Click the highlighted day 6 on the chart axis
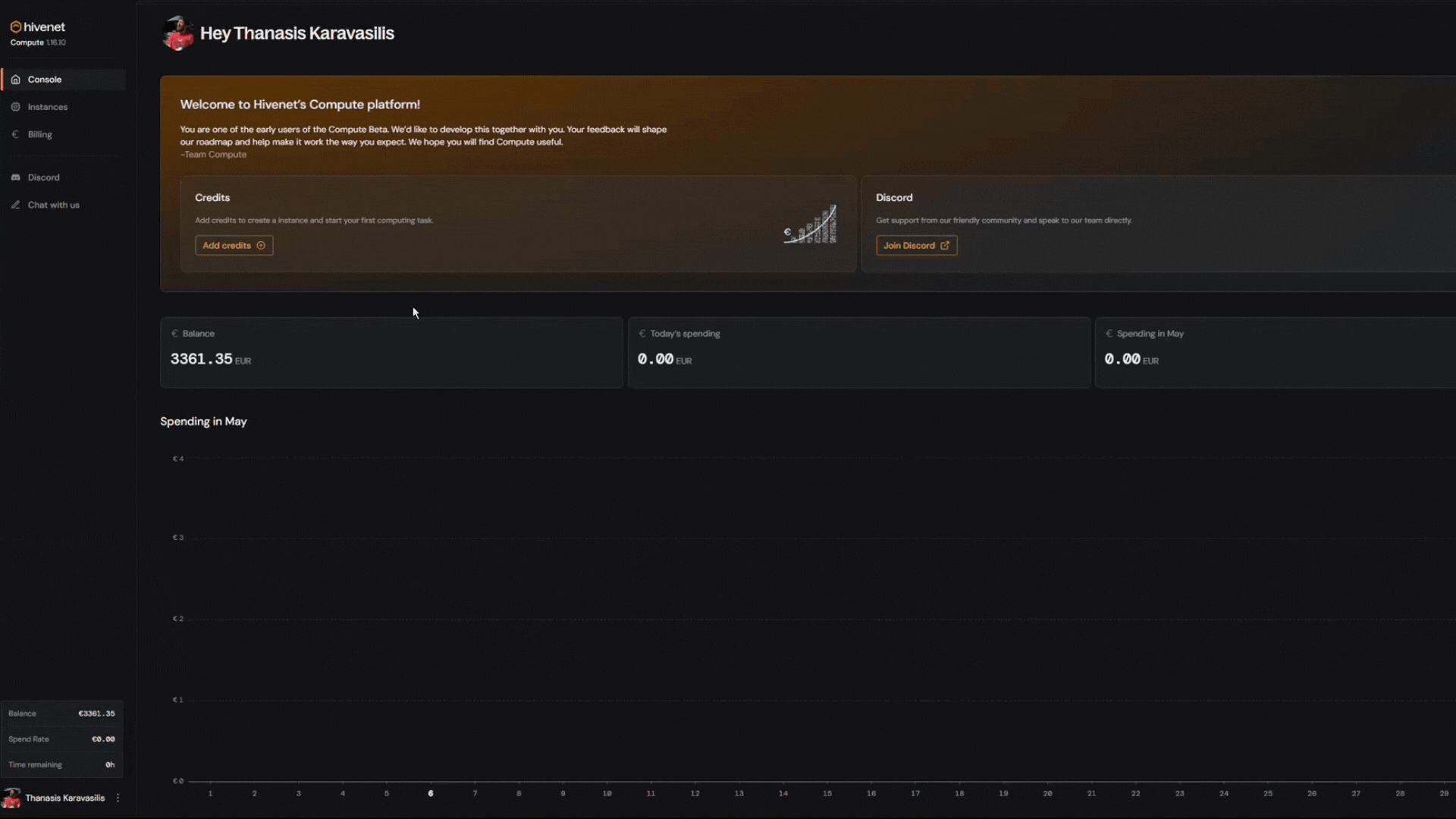The height and width of the screenshot is (819, 1456). tap(431, 793)
